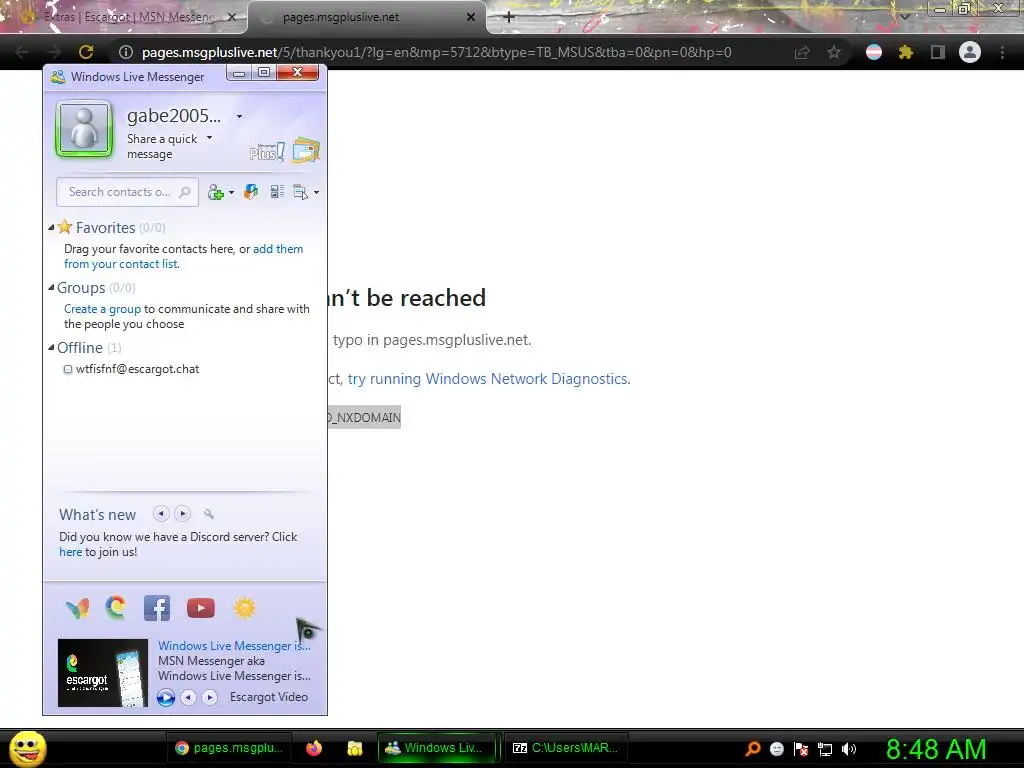This screenshot has width=1024, height=768.
Task: Switch to pages.msgplu... Chrome taskbar button
Action: tap(230, 748)
